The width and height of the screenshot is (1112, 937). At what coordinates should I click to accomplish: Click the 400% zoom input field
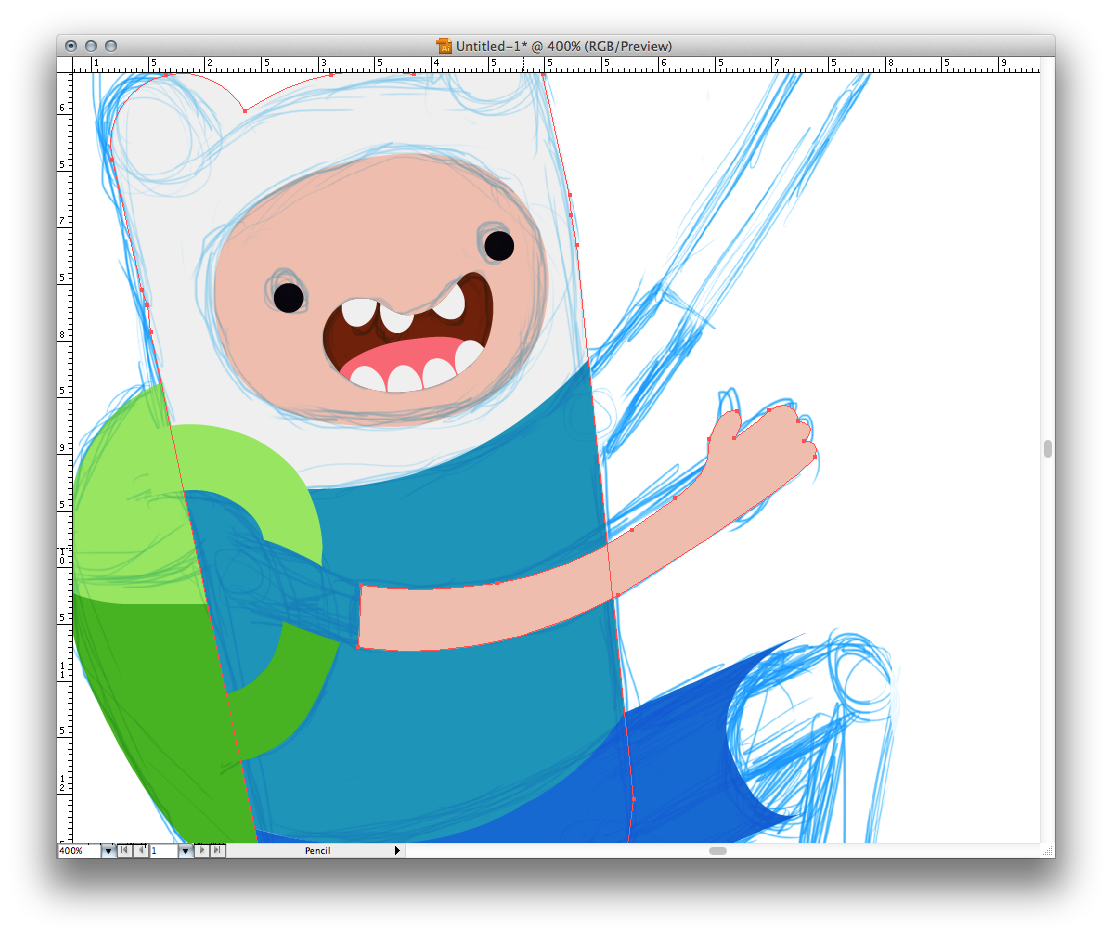(x=78, y=851)
